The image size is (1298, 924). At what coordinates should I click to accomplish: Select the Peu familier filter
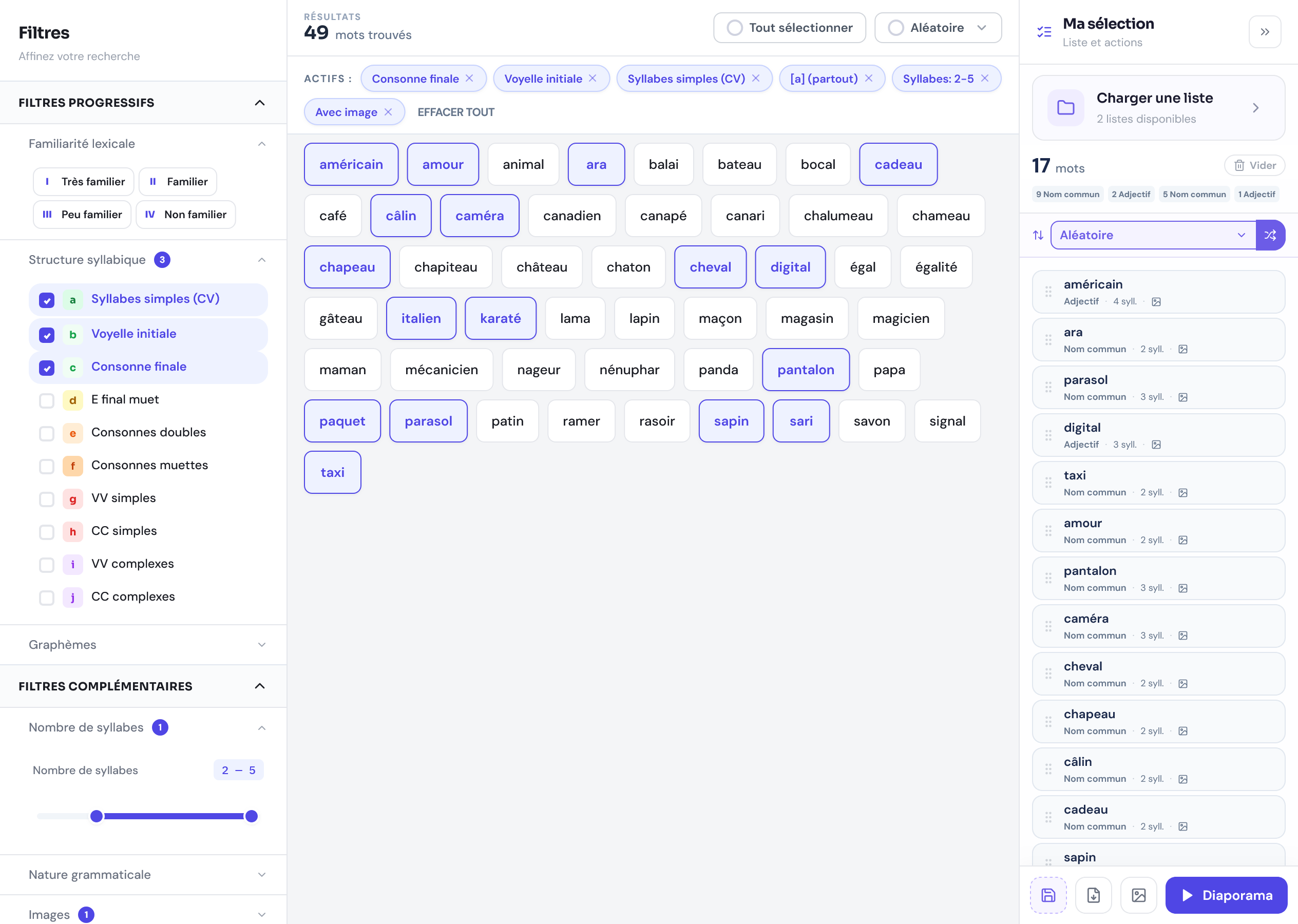(82, 215)
